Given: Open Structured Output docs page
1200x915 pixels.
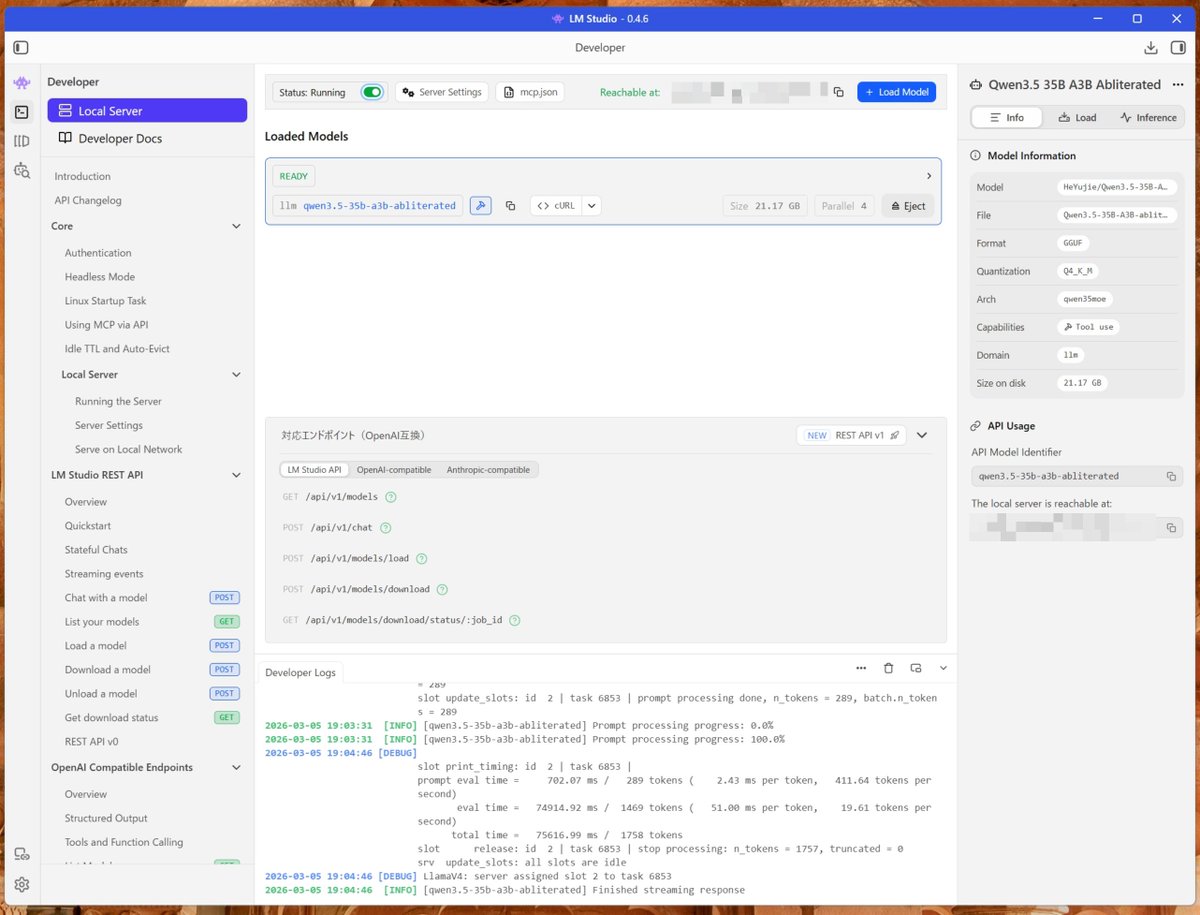Looking at the screenshot, I should click(106, 818).
